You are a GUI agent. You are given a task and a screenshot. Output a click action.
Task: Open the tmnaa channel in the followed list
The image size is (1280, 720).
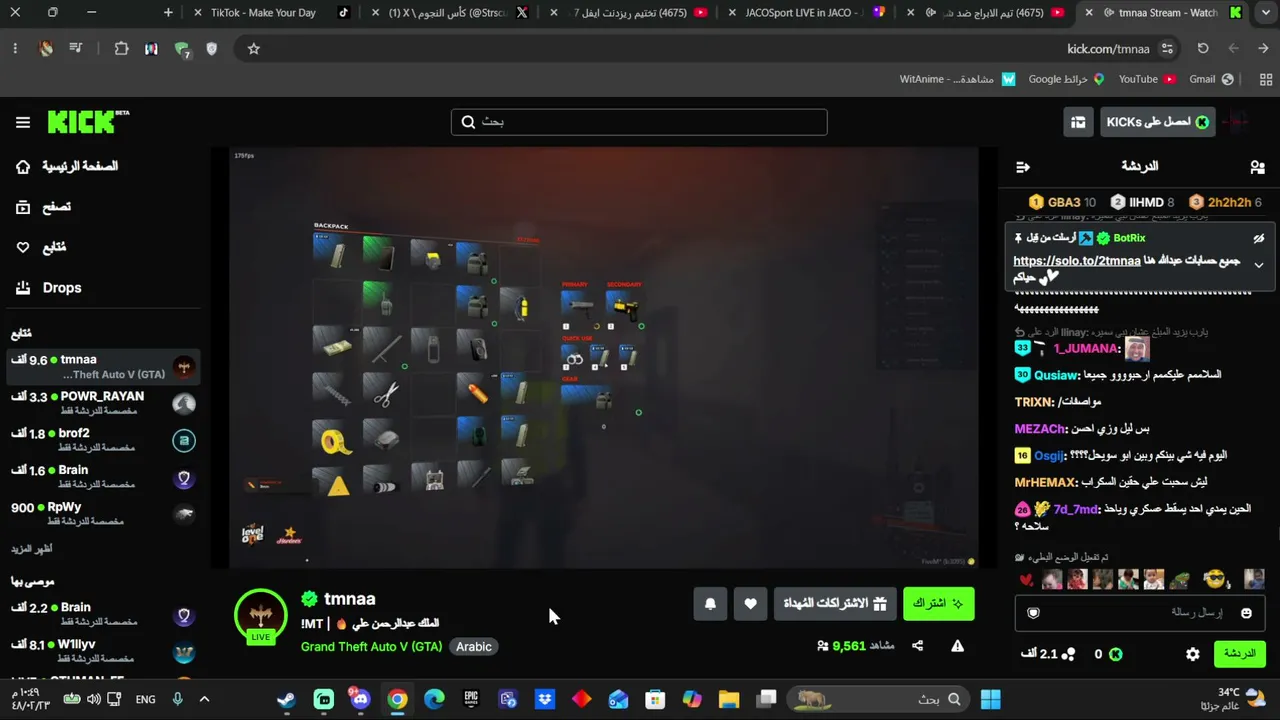[x=103, y=366]
